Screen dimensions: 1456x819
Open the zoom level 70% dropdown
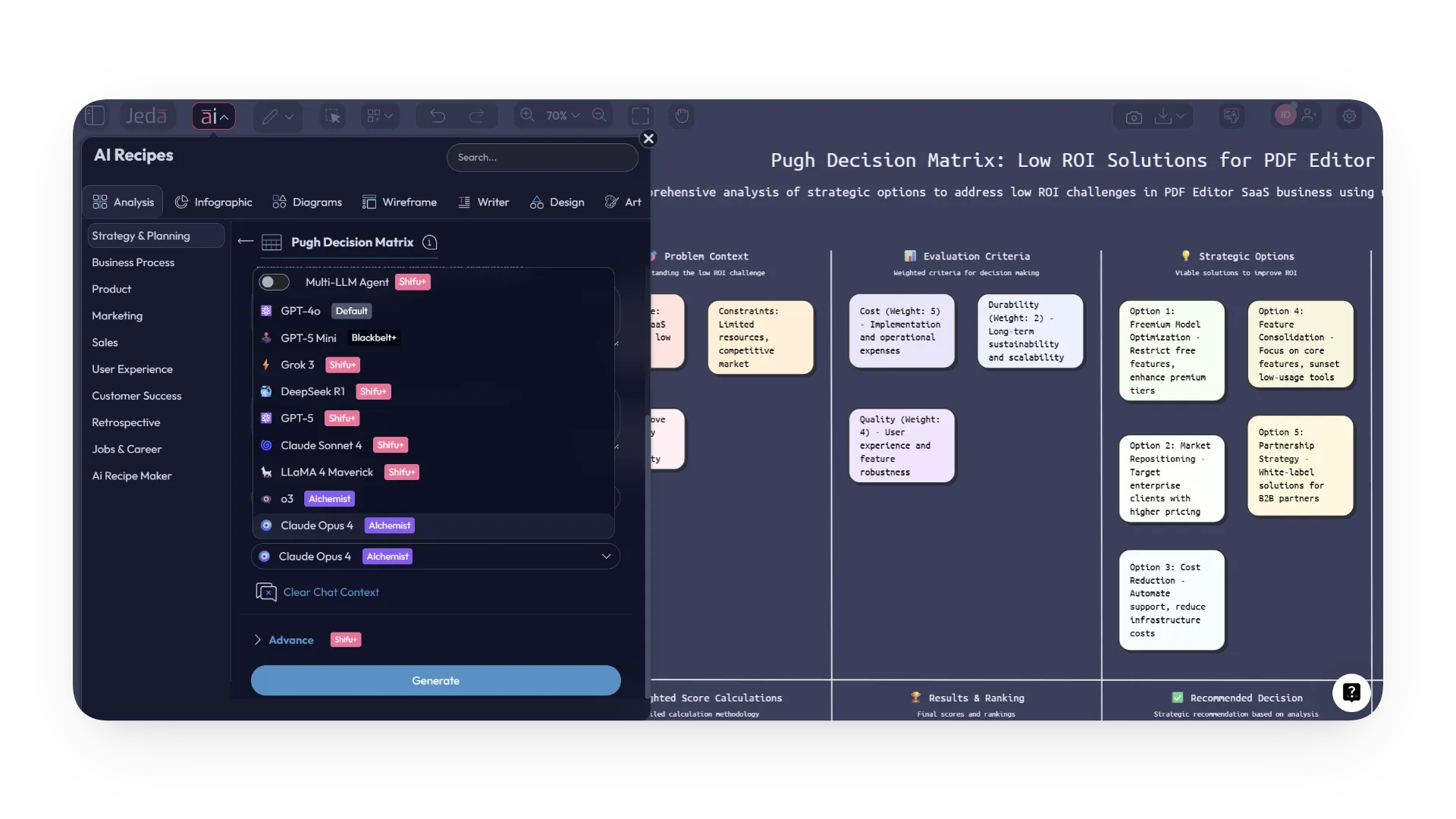561,115
